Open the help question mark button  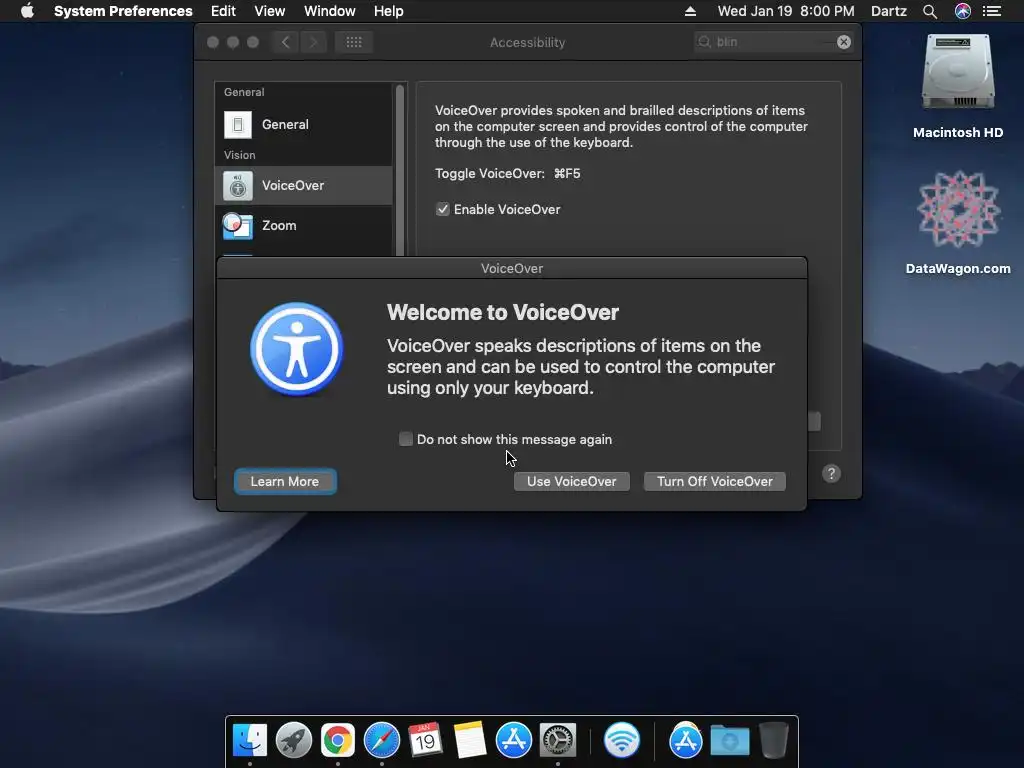tap(831, 473)
